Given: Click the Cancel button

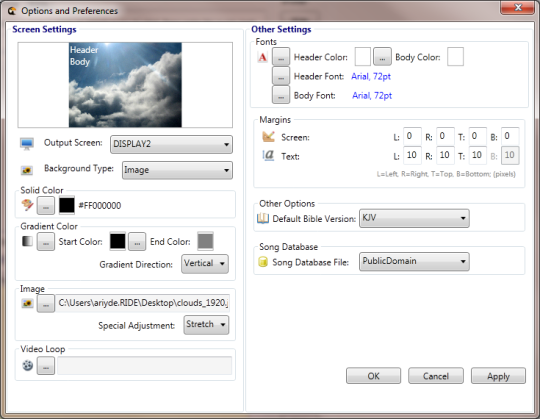Looking at the screenshot, I should coord(436,376).
